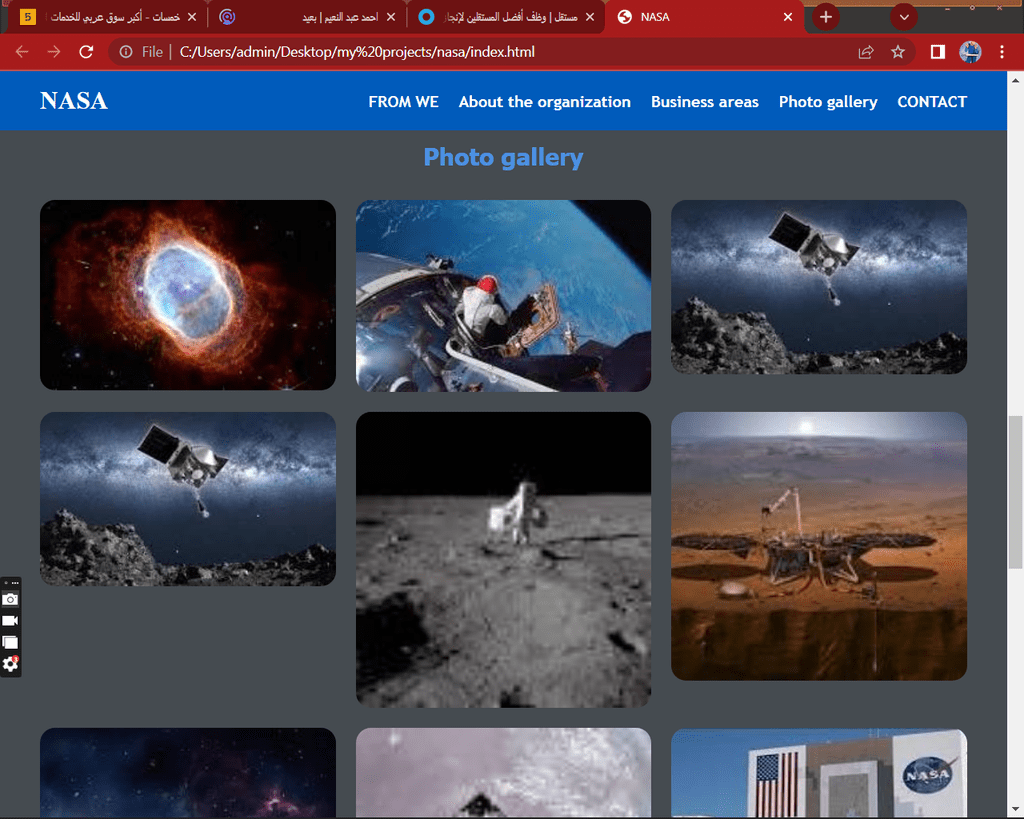Screen dimensions: 1024x819
Task: Open Business areas nav link
Action: point(705,102)
